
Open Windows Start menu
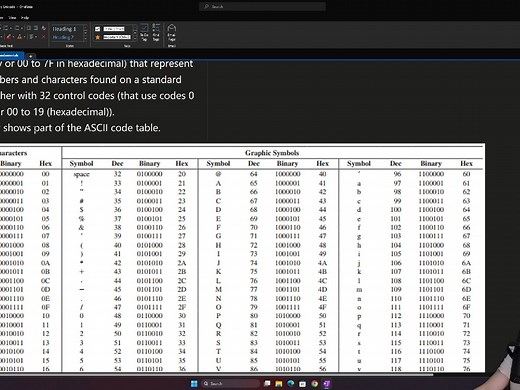pos(194,384)
